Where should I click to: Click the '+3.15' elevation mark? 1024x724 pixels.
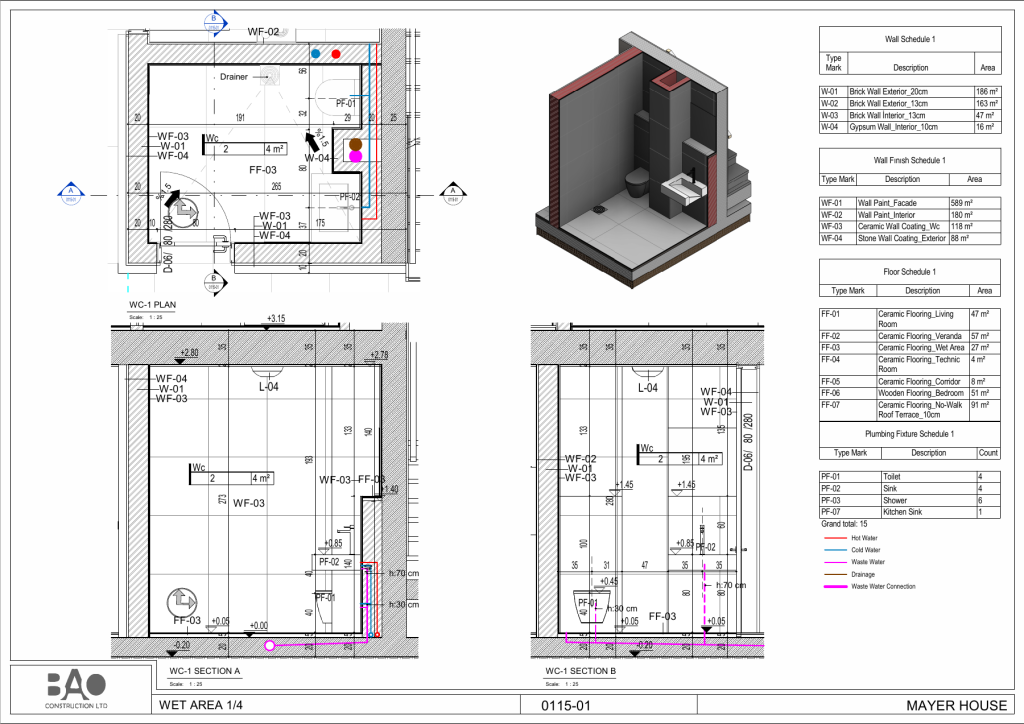tap(276, 319)
